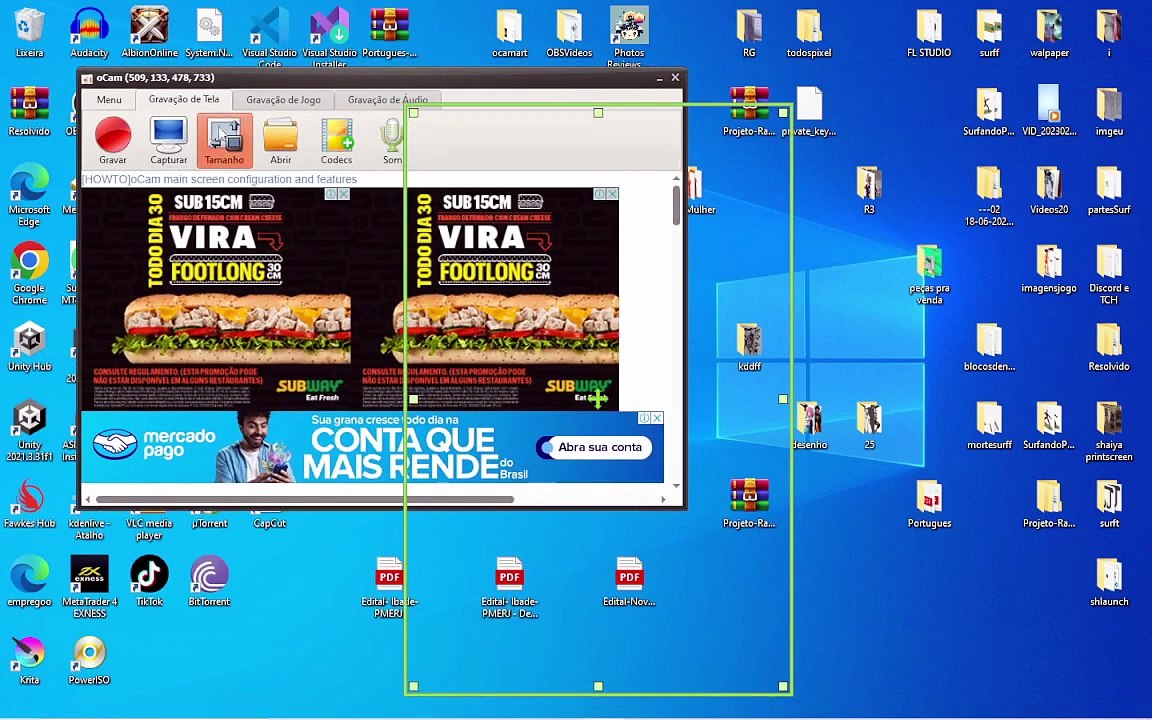Screen dimensions: 1152x720
Task: Select the shaiya printscreen folder
Action: (1109, 431)
